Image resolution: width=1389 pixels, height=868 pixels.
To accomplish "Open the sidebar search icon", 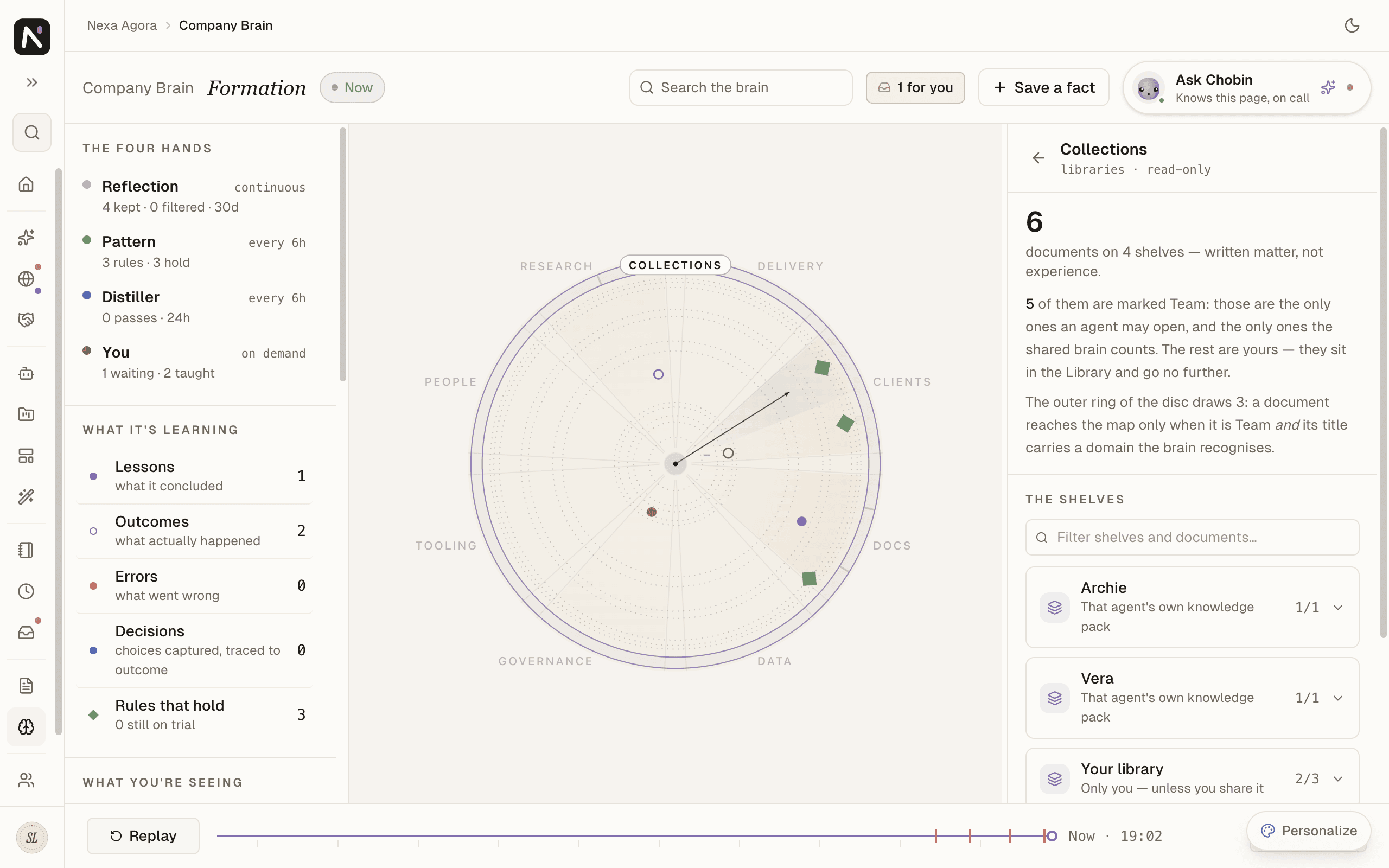I will point(31,132).
